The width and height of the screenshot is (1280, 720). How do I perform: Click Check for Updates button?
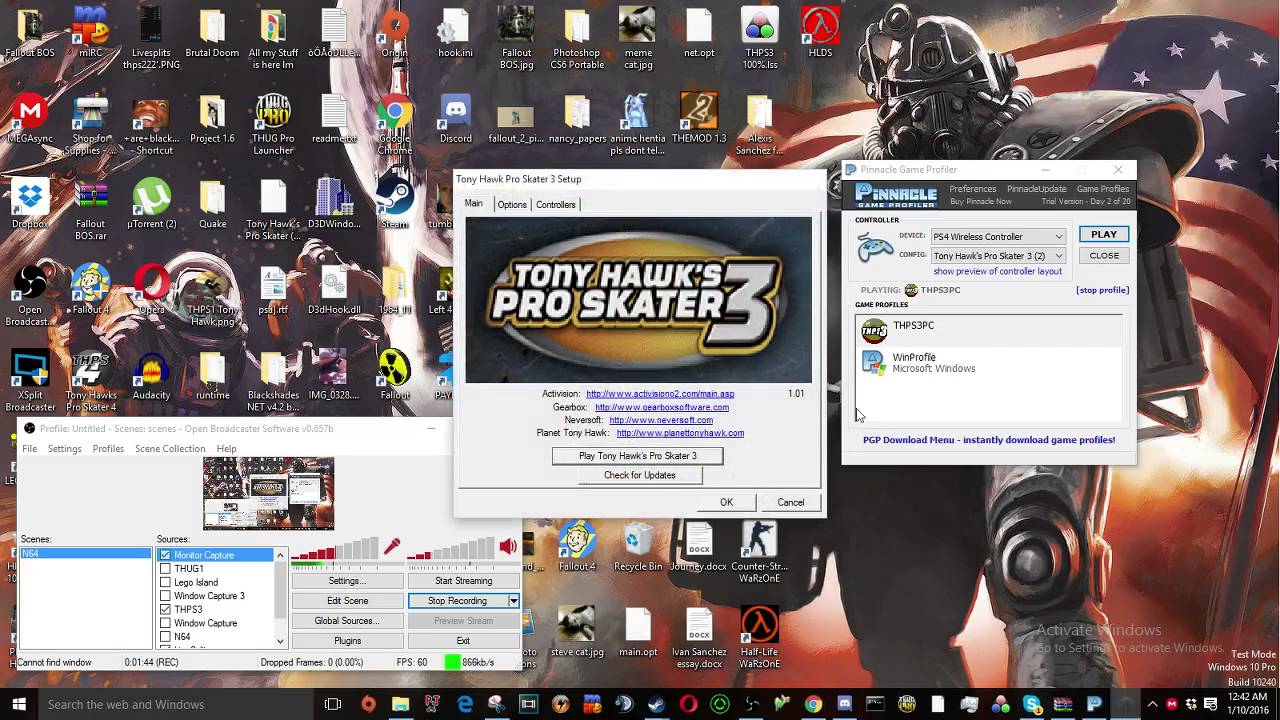(x=639, y=475)
